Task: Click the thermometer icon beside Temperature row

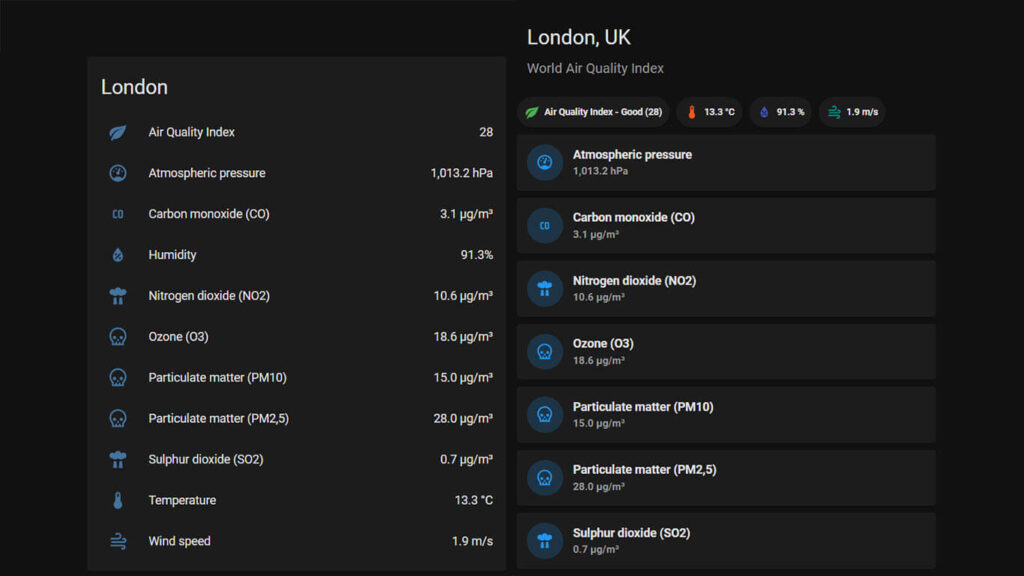Action: [x=118, y=500]
